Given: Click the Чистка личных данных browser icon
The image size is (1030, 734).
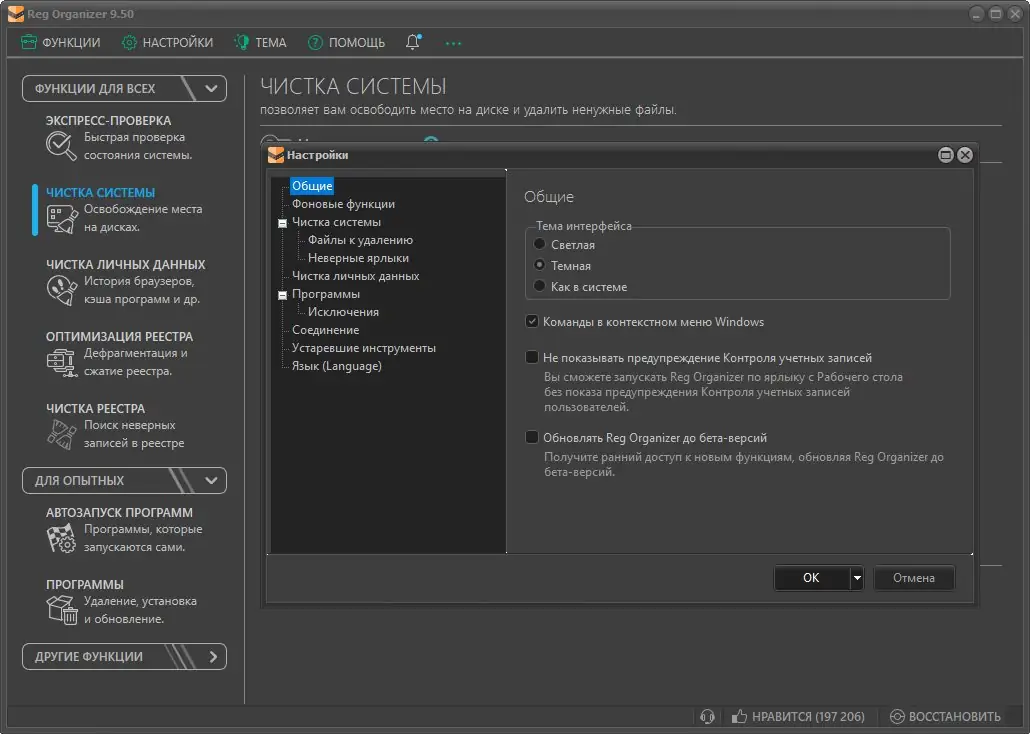Looking at the screenshot, I should [61, 290].
